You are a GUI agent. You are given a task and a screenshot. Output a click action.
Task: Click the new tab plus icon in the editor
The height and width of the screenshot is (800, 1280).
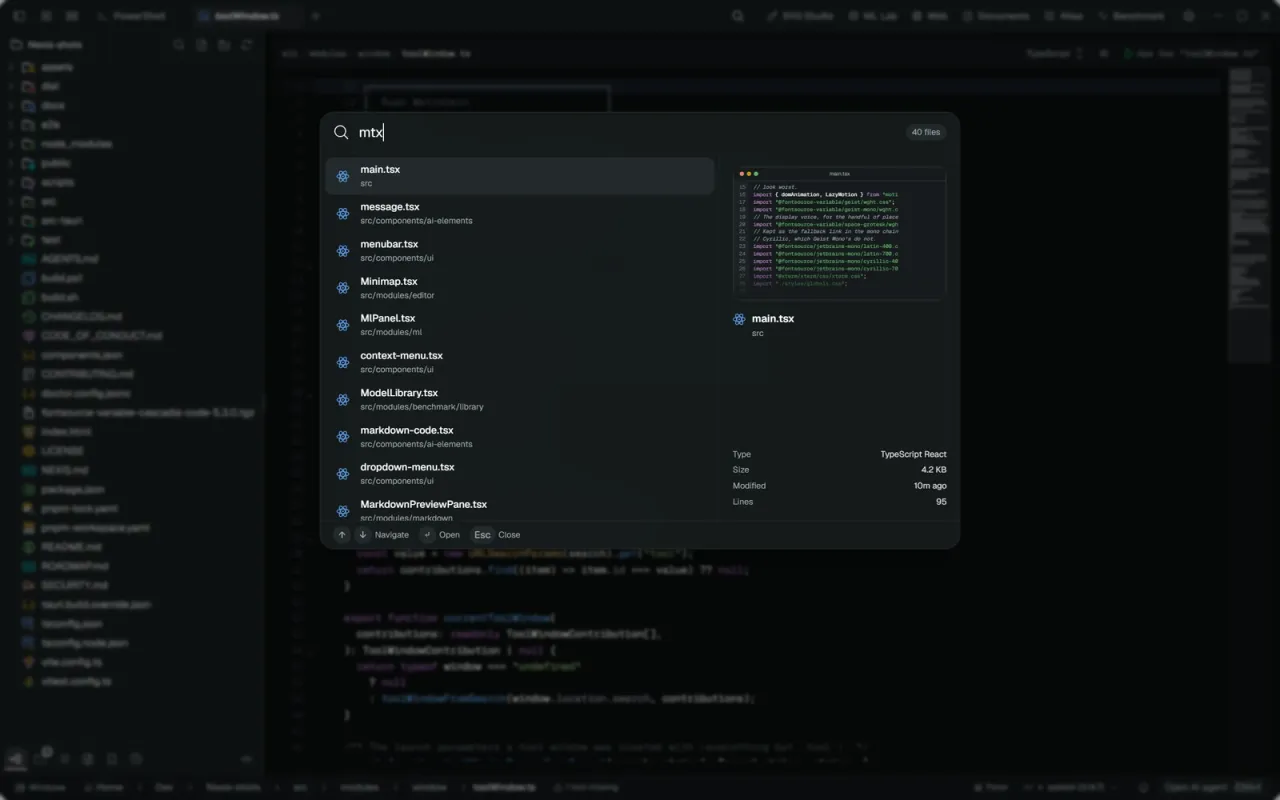click(x=315, y=16)
